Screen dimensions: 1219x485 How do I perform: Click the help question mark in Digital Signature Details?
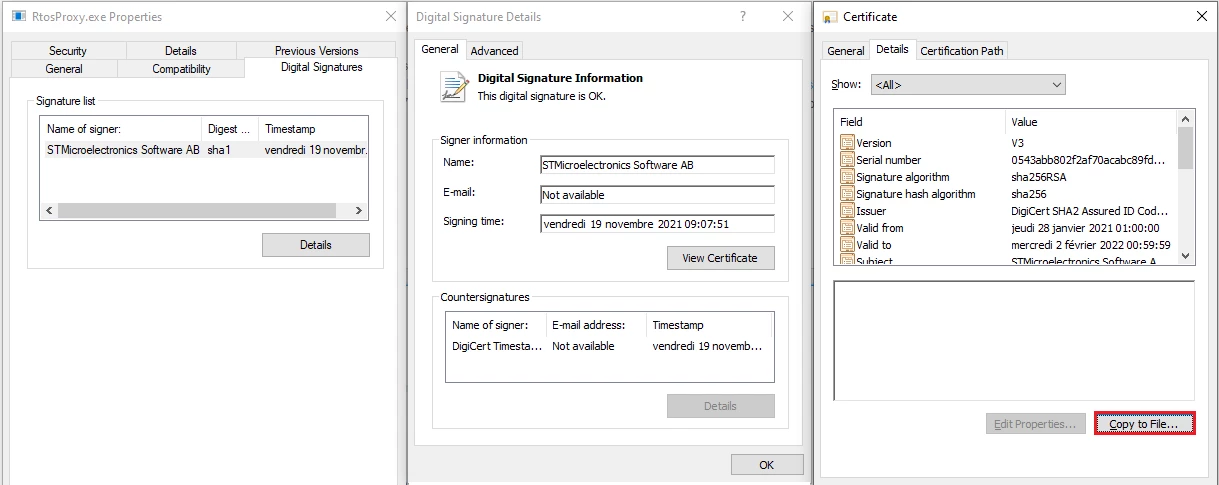coord(743,17)
